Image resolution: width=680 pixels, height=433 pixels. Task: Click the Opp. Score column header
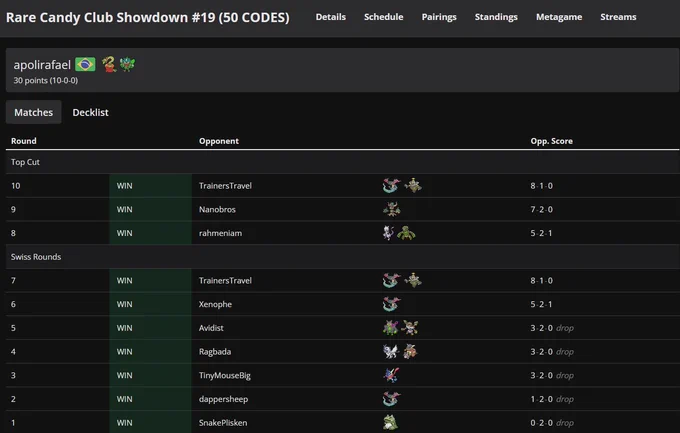(551, 141)
